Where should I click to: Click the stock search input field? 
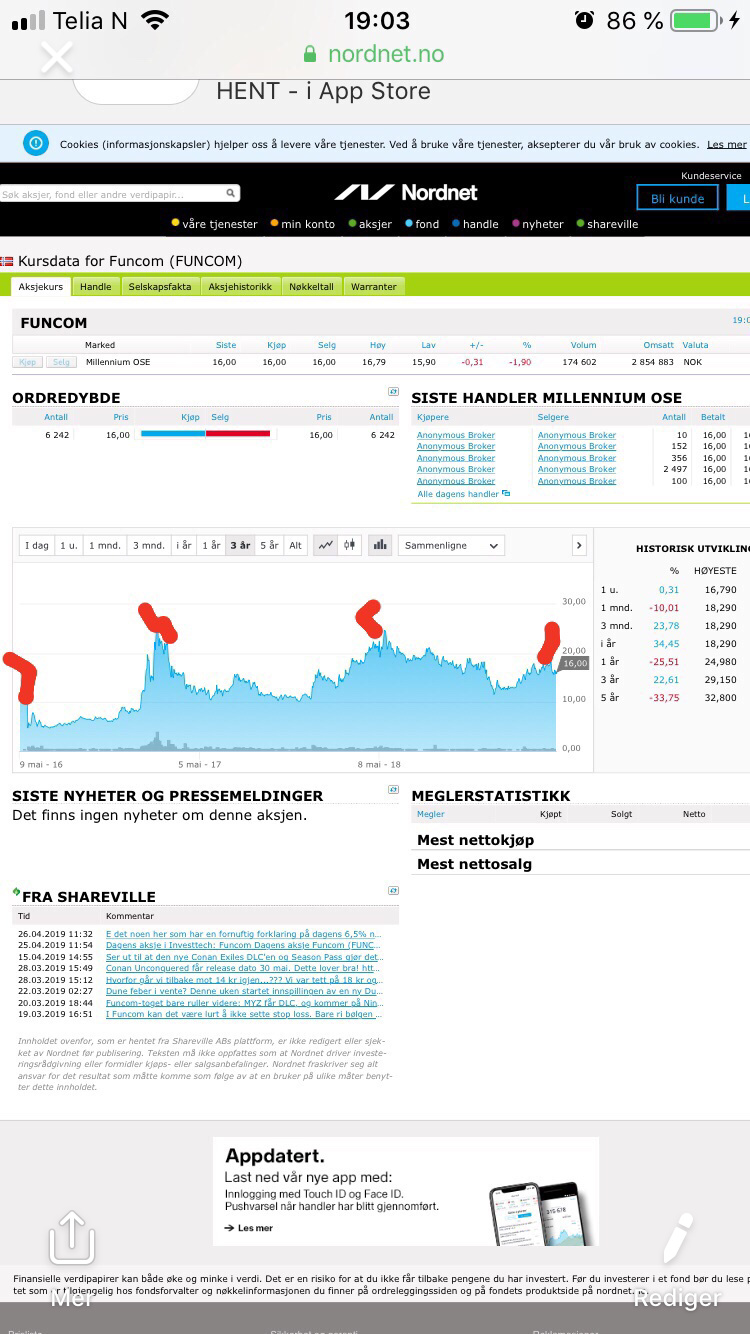[x=110, y=194]
